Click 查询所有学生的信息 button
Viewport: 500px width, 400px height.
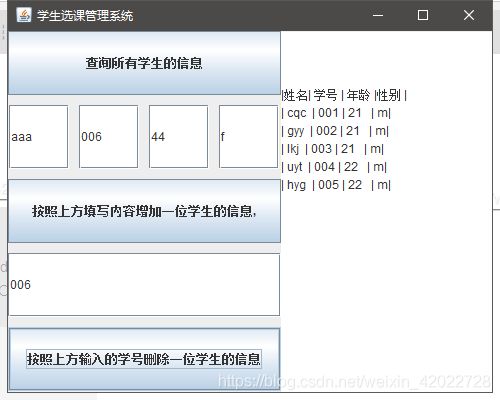point(144,63)
